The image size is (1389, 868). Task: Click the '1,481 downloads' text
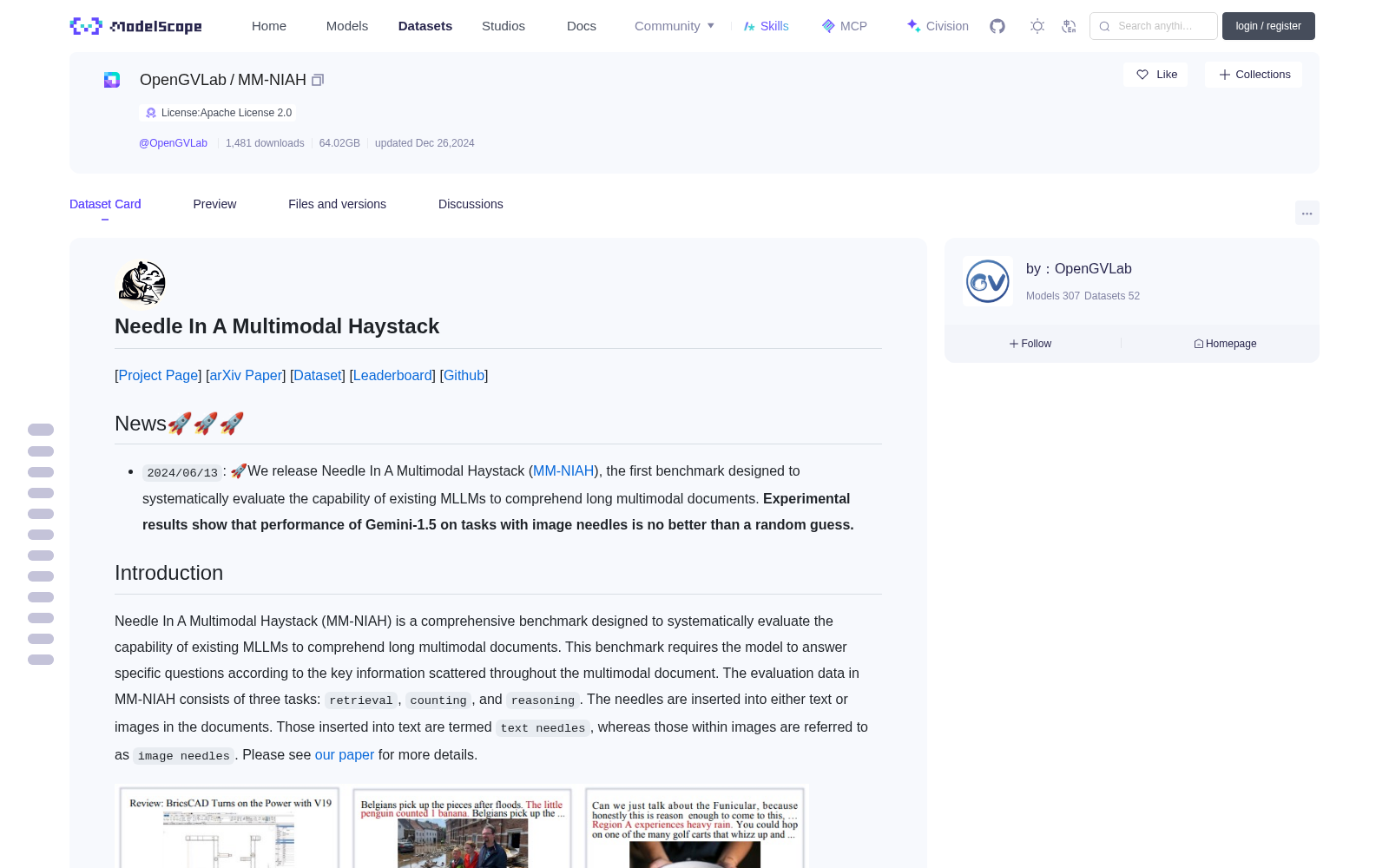pos(265,143)
